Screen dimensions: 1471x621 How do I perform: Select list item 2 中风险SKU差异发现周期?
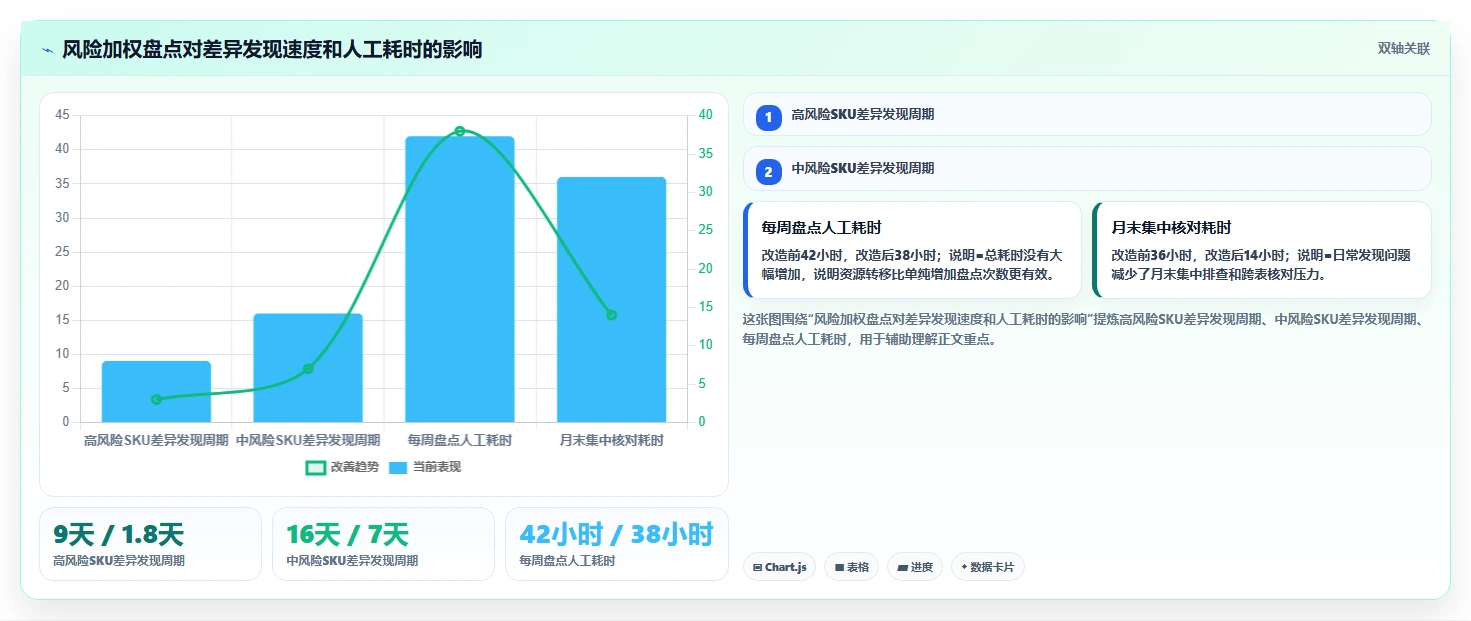point(1087,168)
